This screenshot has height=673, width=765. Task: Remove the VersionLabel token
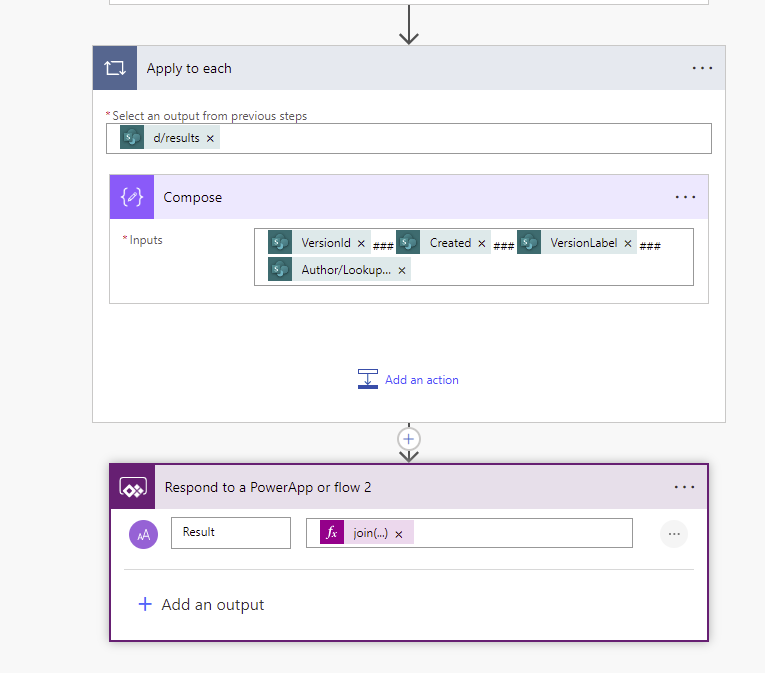[x=628, y=244]
